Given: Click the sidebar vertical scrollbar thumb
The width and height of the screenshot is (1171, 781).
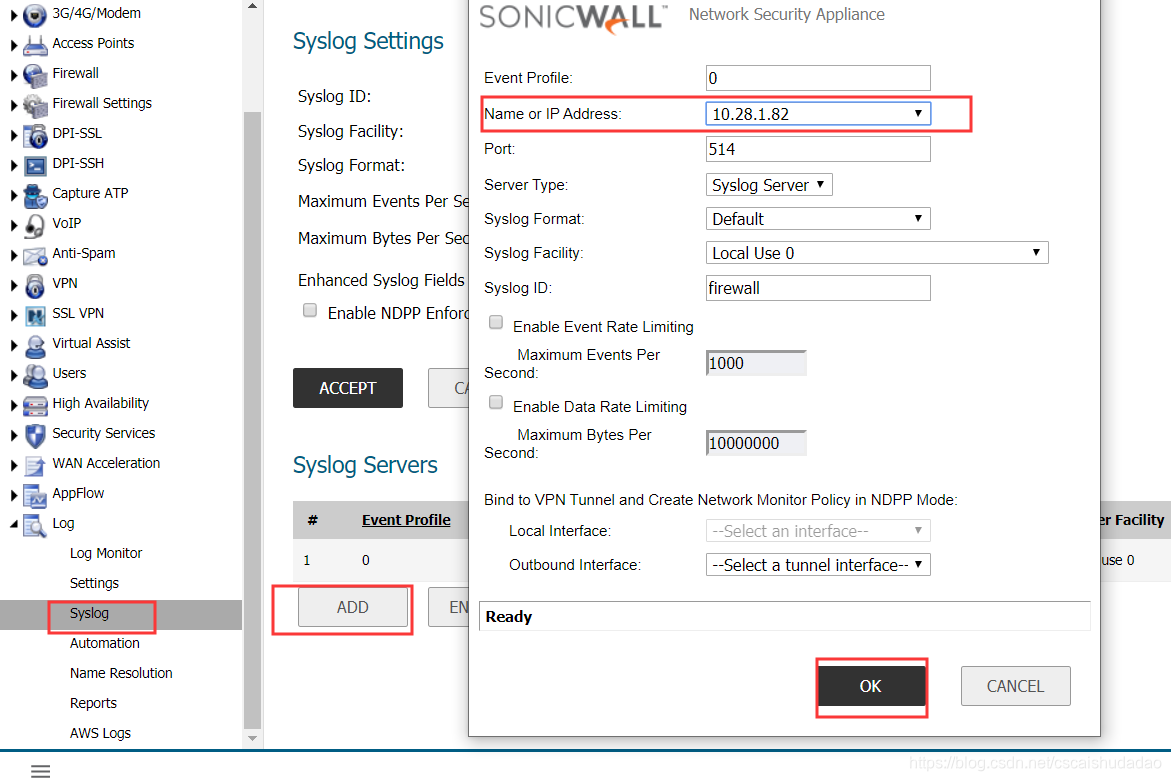Looking at the screenshot, I should 252,420.
